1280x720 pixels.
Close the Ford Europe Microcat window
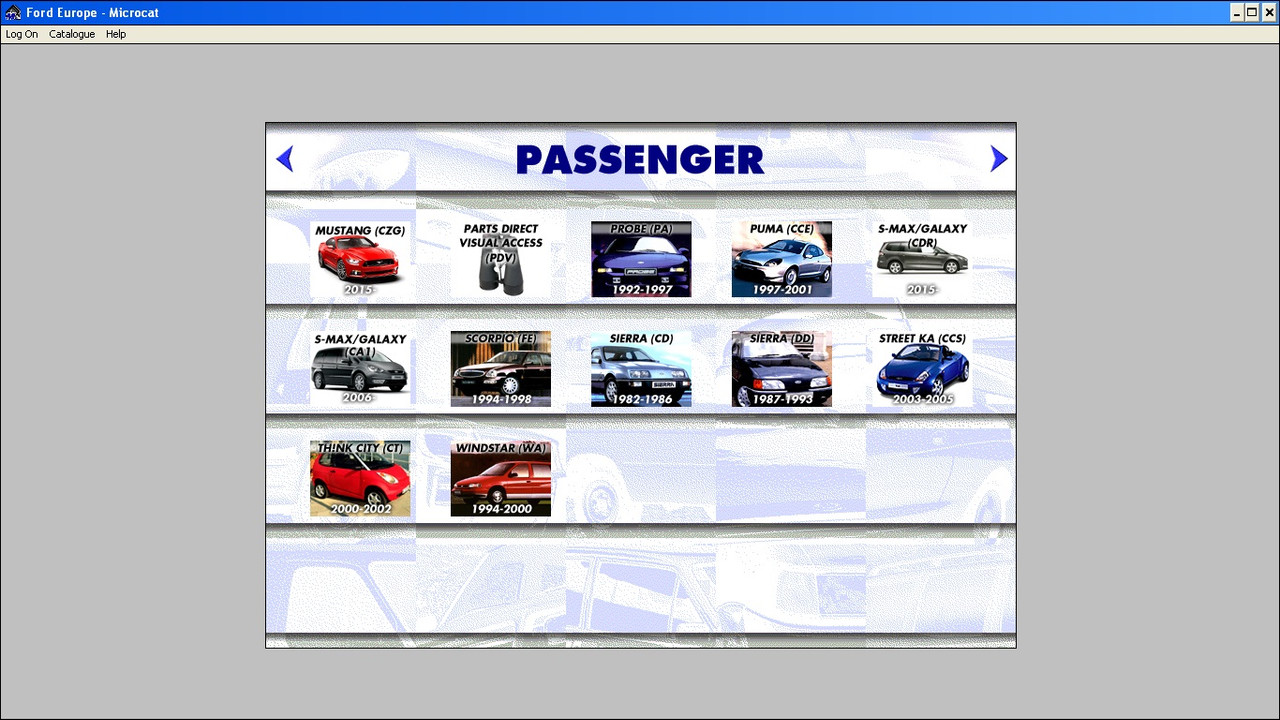pos(1269,13)
